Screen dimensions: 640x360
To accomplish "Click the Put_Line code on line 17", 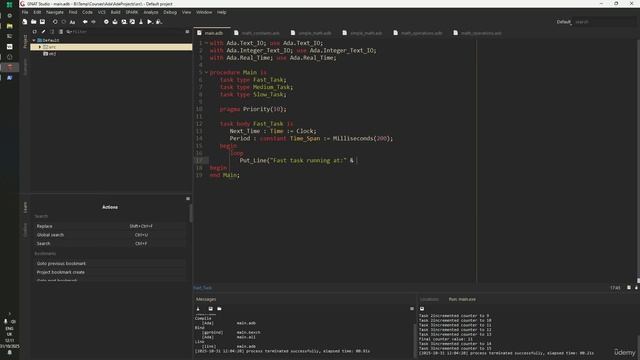I will [x=298, y=160].
